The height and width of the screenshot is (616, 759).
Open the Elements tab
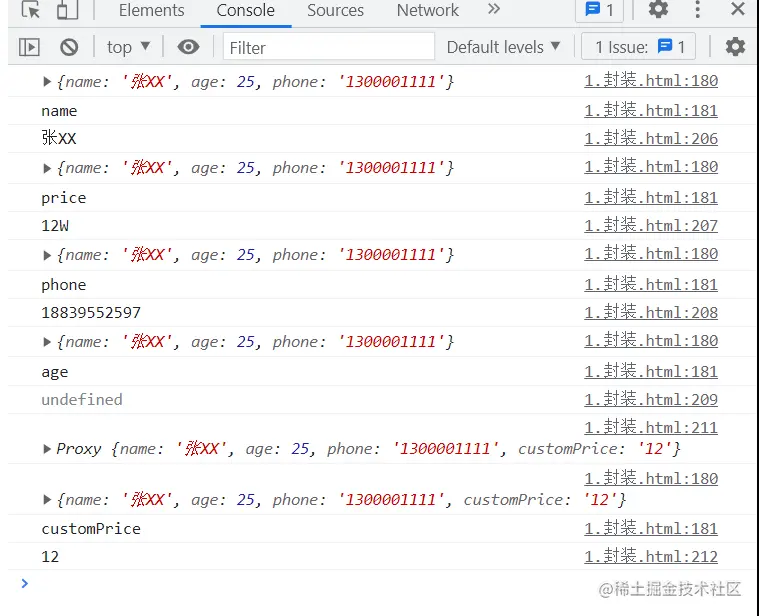tap(152, 10)
